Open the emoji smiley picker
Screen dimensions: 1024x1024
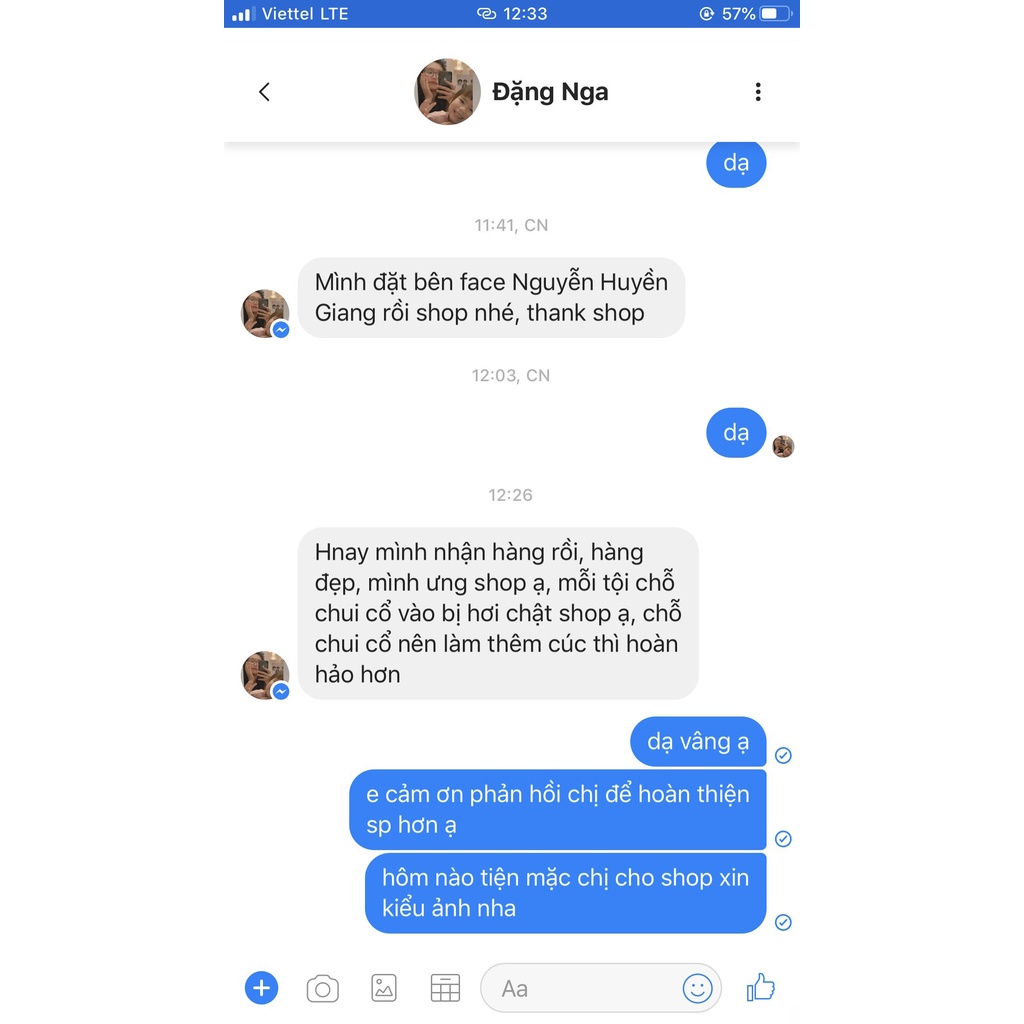pos(697,988)
